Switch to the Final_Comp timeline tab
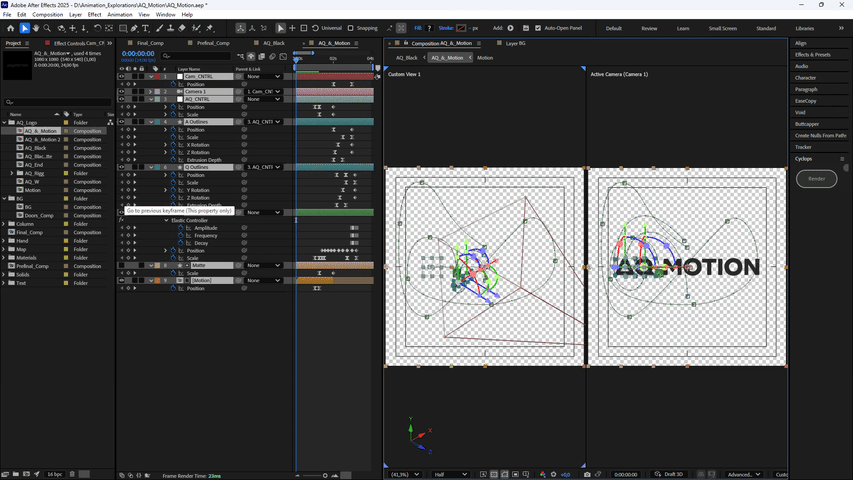This screenshot has height=480, width=853. click(150, 43)
